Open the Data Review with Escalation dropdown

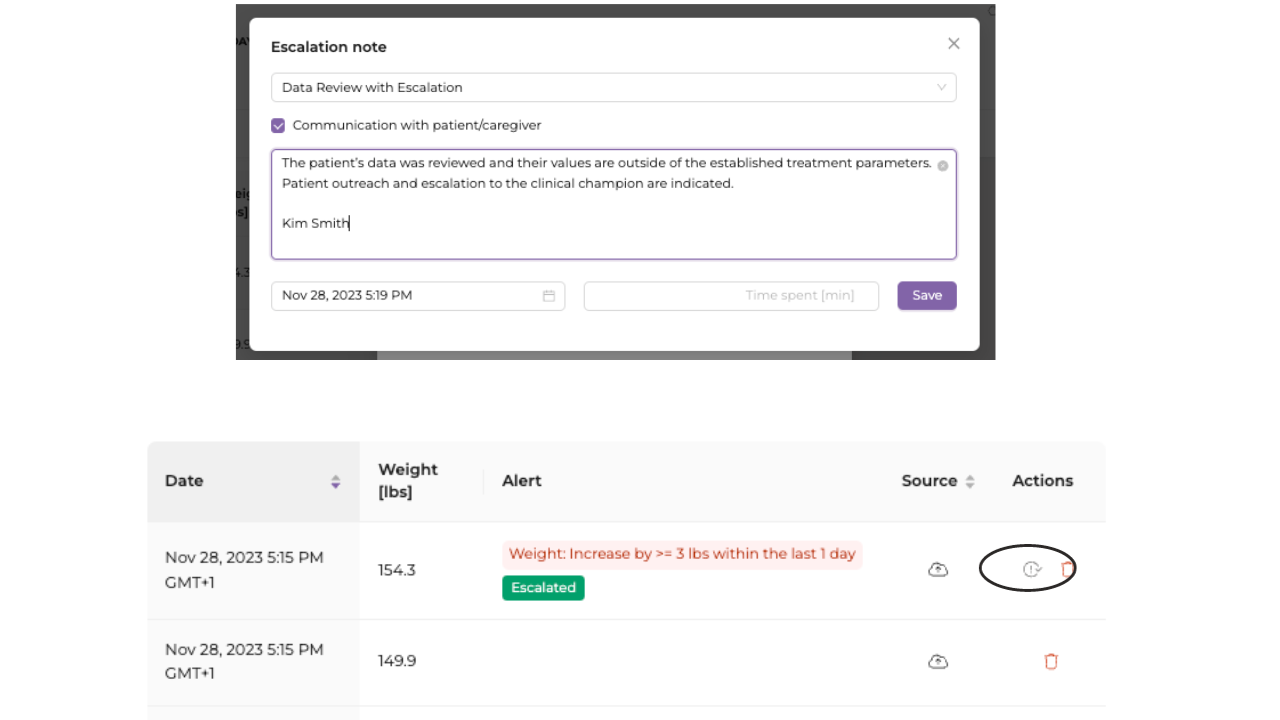(x=613, y=87)
